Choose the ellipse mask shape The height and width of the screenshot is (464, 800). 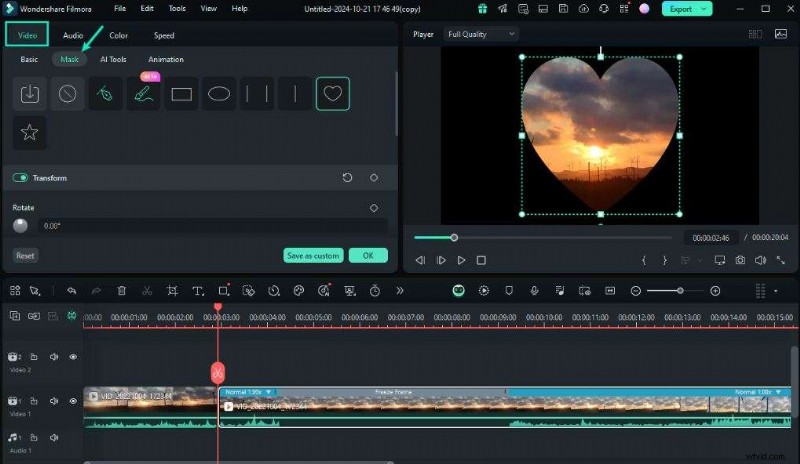click(x=219, y=94)
